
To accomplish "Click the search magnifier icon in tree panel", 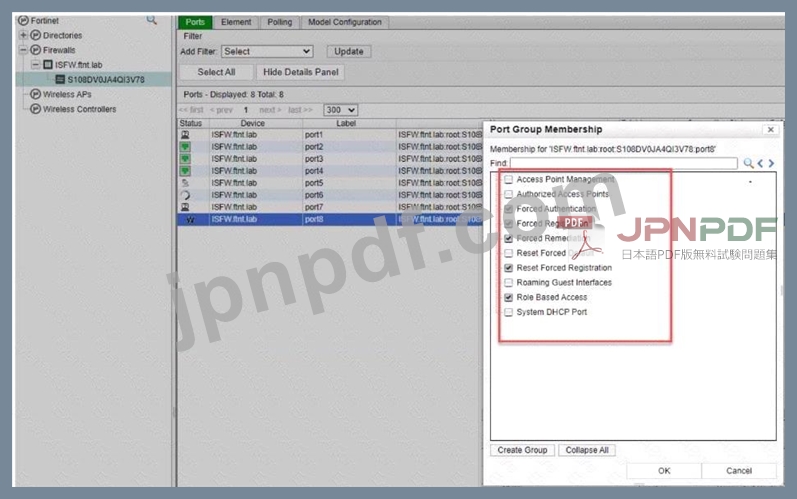I will [152, 20].
